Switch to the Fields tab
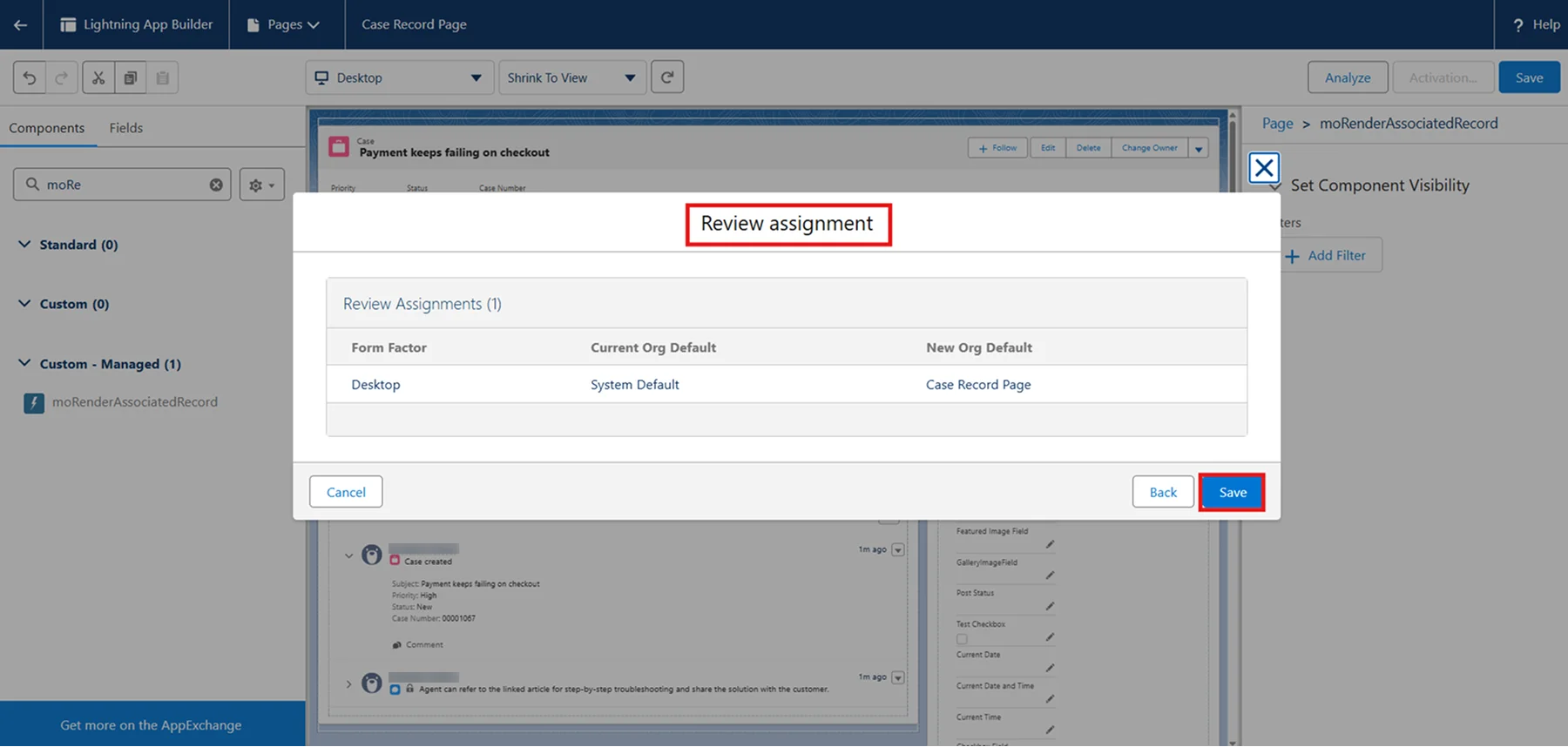 click(126, 128)
